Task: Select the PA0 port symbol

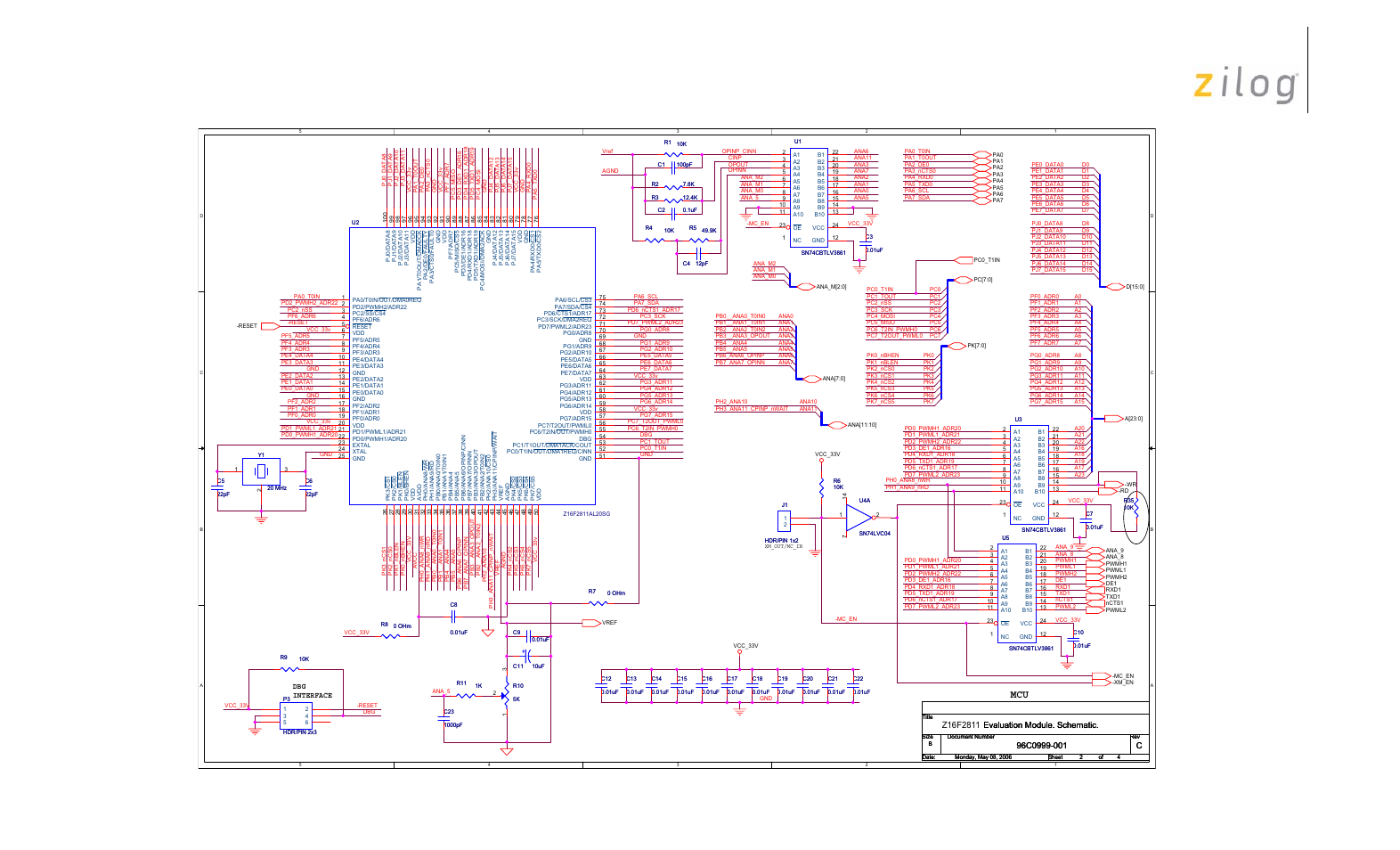Action: 982,154
